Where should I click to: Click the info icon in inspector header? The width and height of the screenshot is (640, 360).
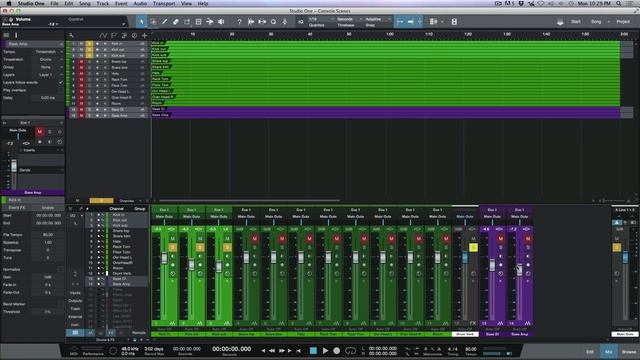pyautogui.click(x=16, y=36)
